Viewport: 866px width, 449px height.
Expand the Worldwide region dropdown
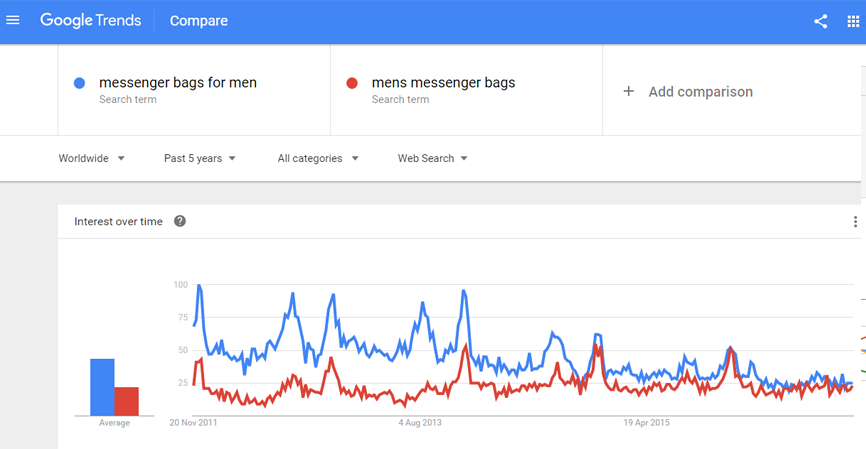click(x=92, y=158)
